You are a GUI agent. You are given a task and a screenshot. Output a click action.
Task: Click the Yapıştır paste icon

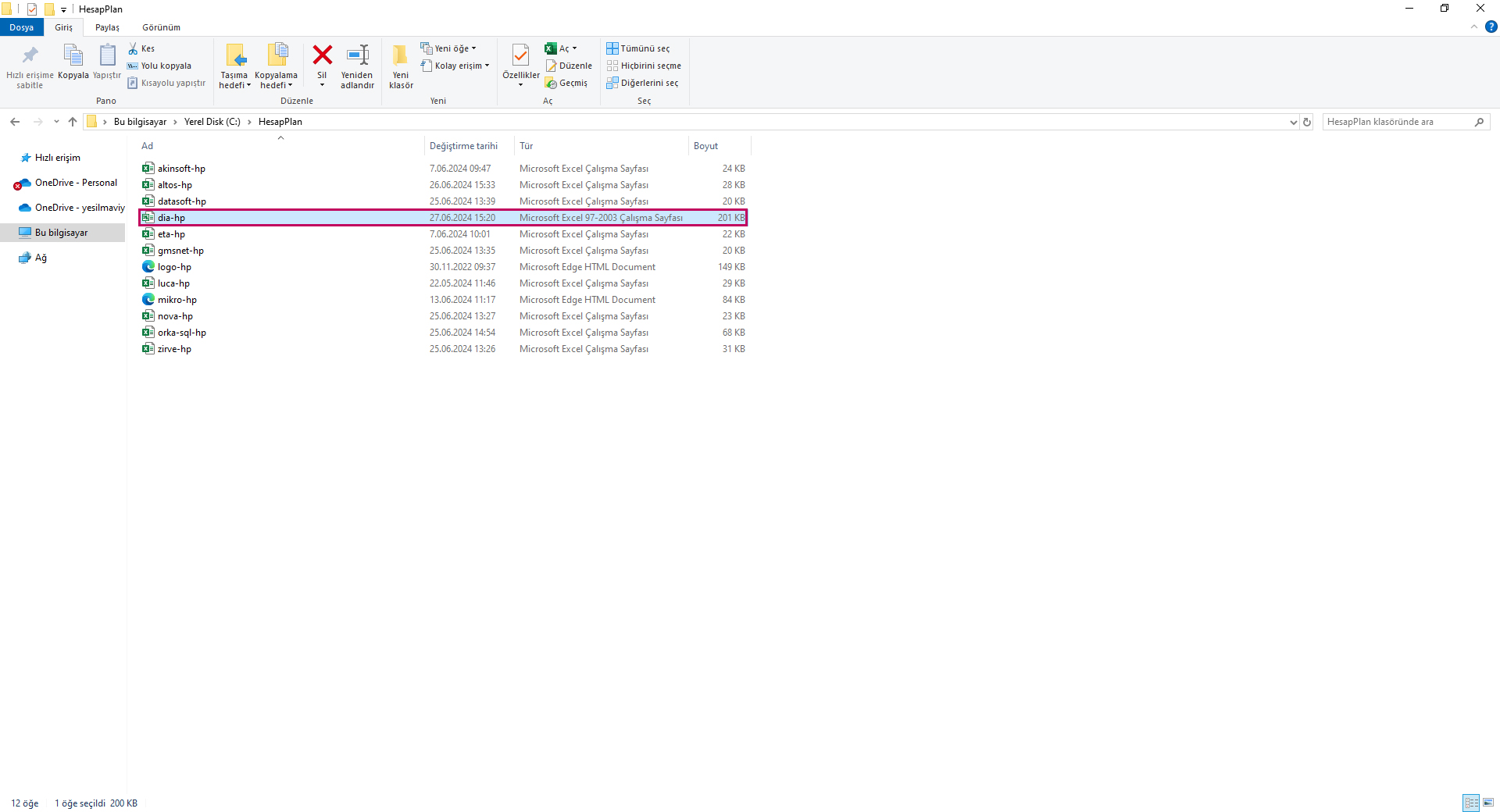(107, 55)
